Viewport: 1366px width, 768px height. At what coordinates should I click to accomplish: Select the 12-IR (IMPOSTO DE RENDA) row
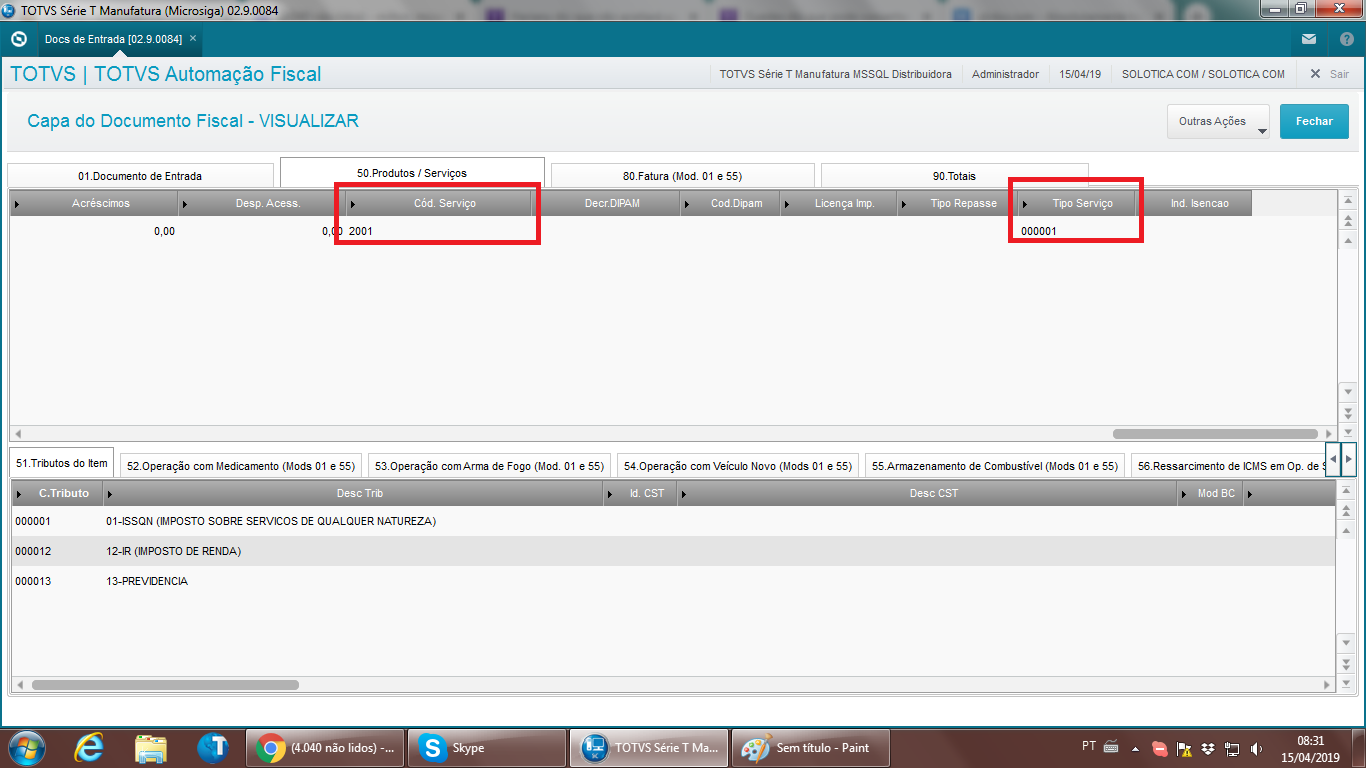coord(173,551)
